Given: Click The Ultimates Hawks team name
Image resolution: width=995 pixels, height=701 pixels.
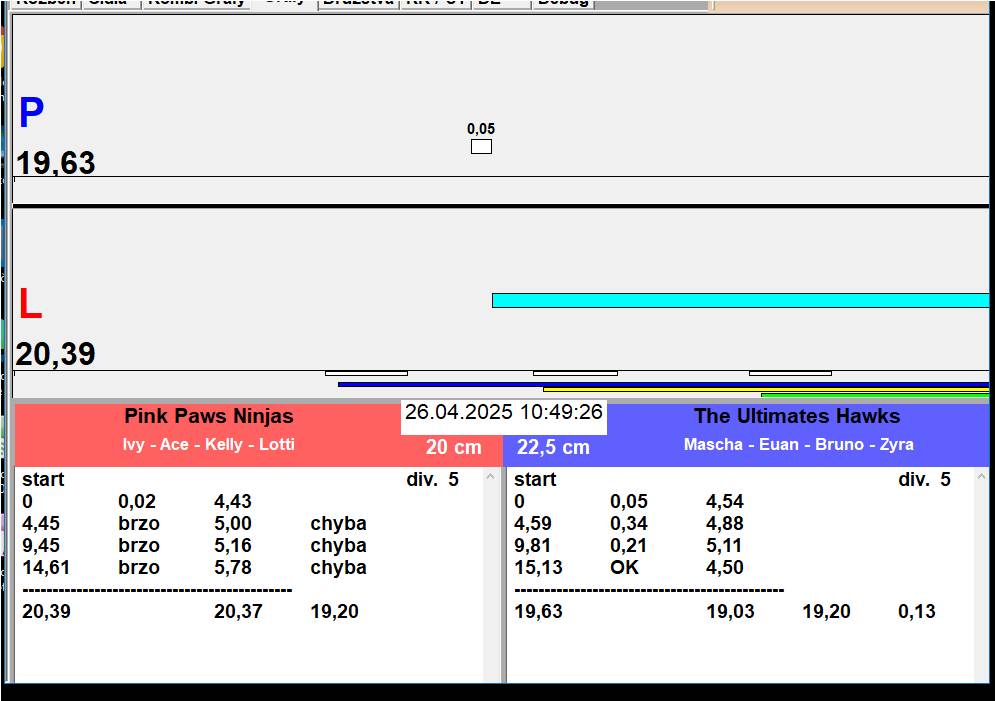Looking at the screenshot, I should [x=797, y=416].
